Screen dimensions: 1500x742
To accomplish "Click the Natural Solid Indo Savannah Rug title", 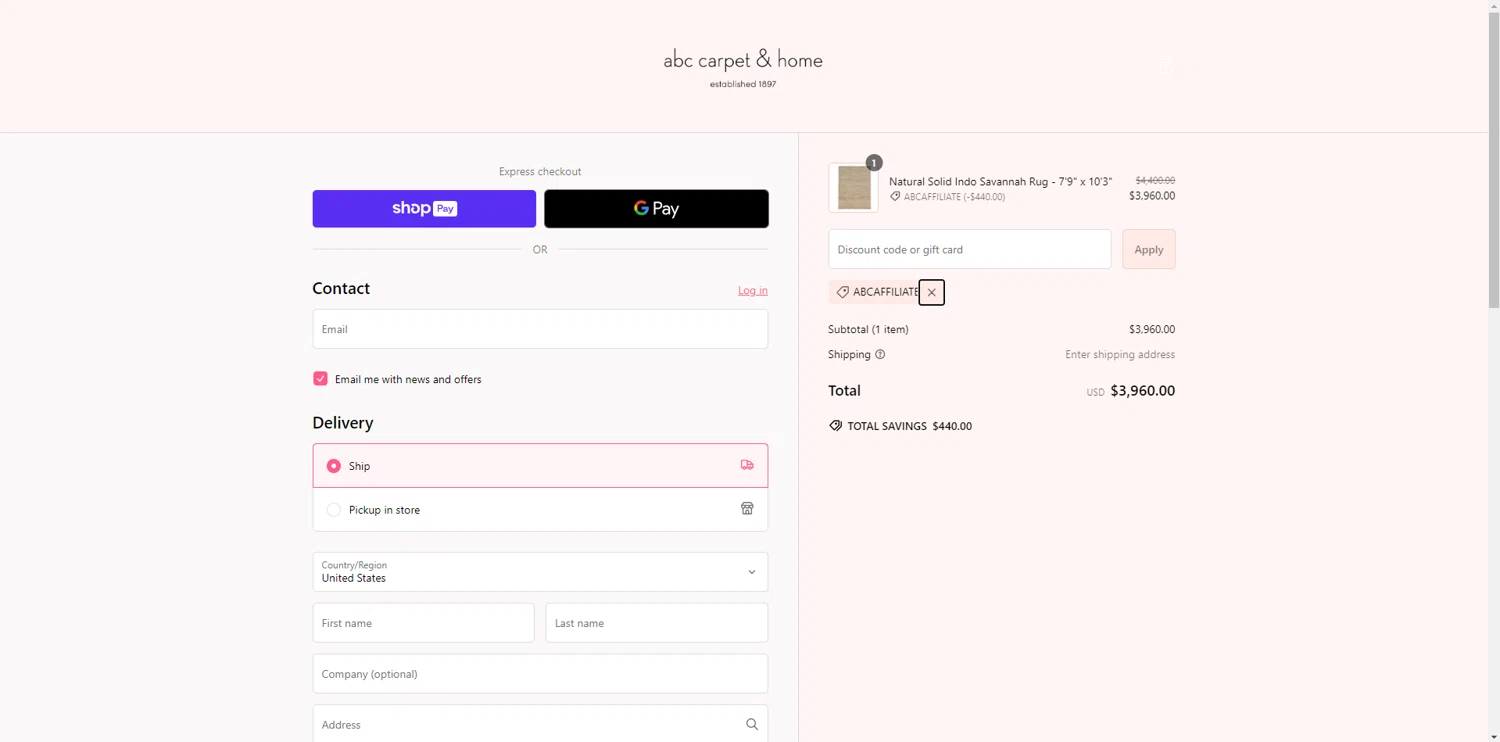I will coord(1000,182).
